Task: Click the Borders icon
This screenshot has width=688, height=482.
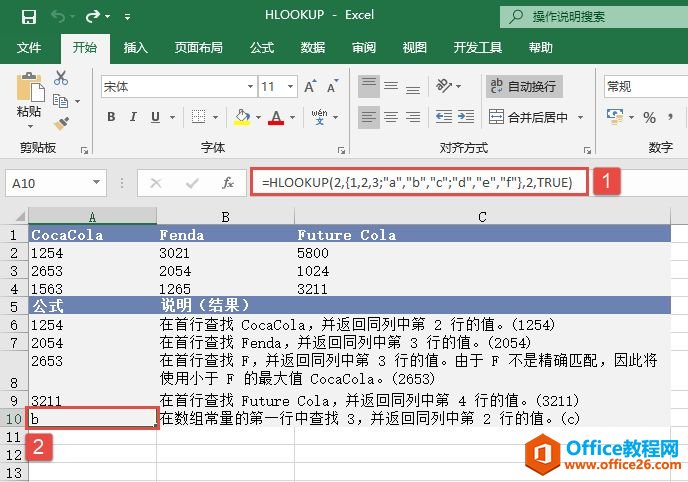Action: click(x=198, y=117)
